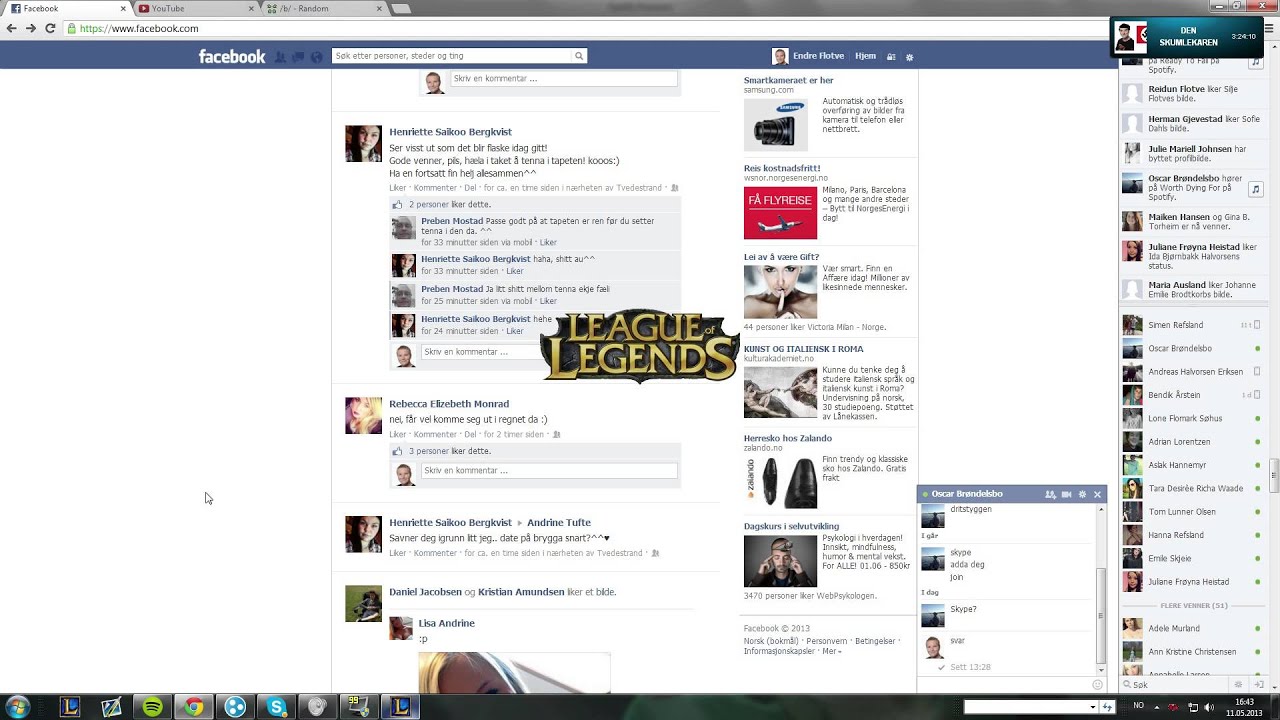The image size is (1280, 720).
Task: Click the Chrome back arrow
Action: pyautogui.click(x=11, y=28)
